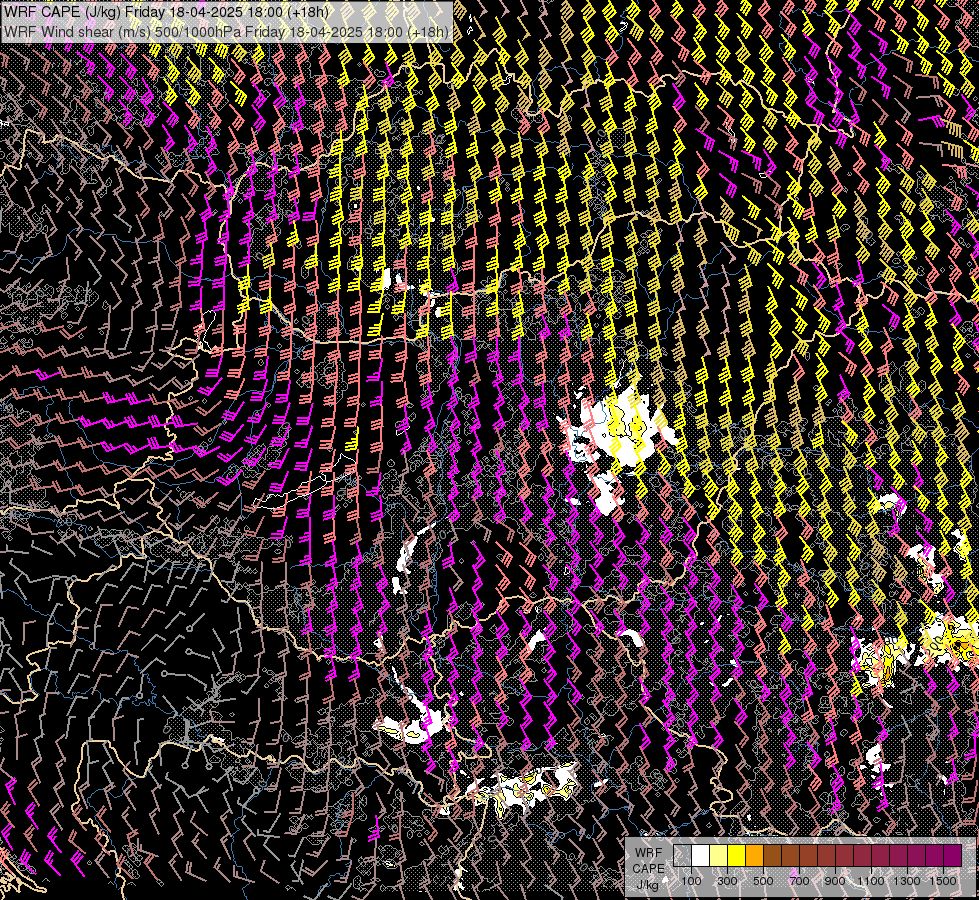979x900 pixels.
Task: Select the bright yellow CAPE legend swatch
Action: click(x=737, y=856)
